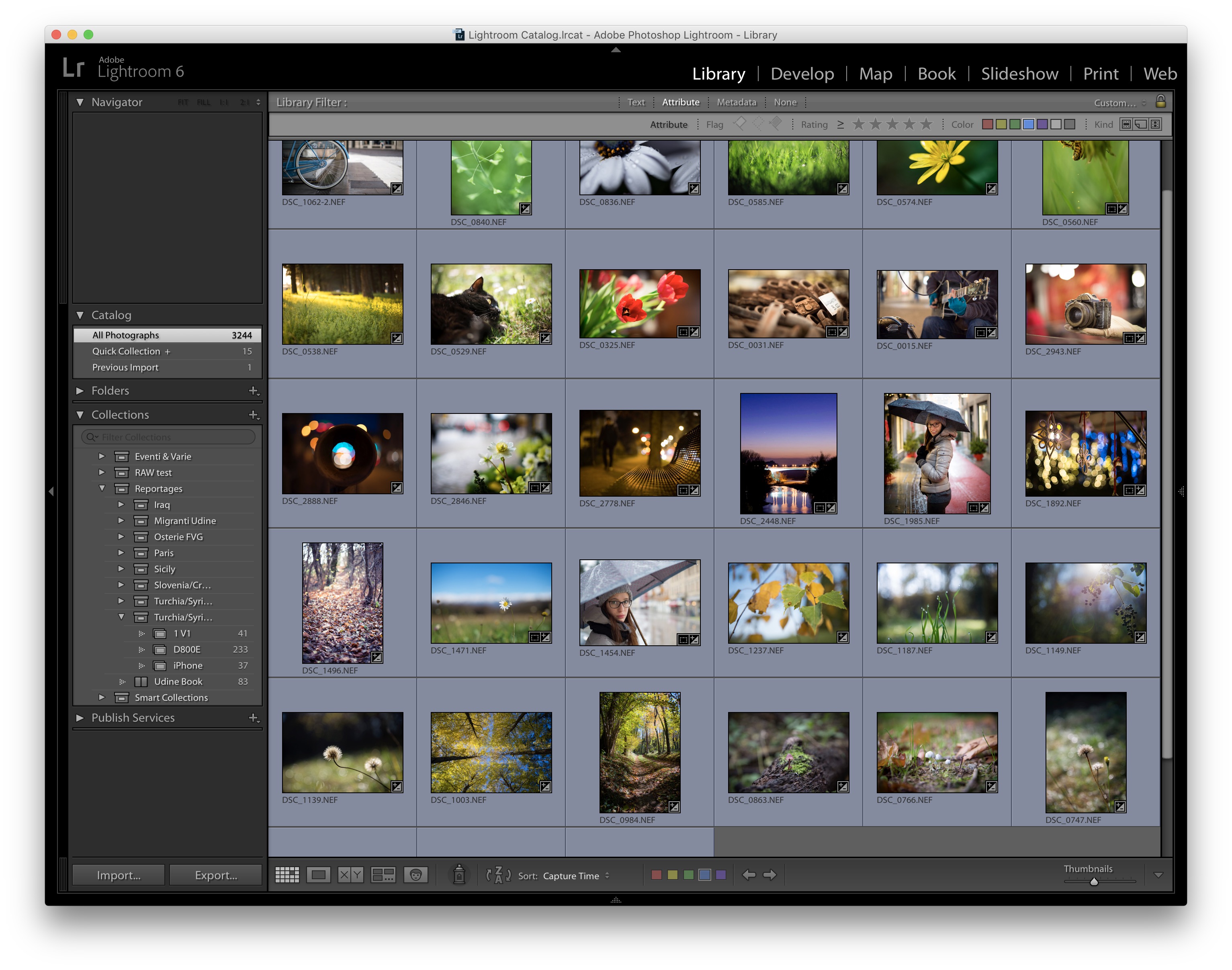Image resolution: width=1232 pixels, height=970 pixels.
Task: Open the Print module
Action: pyautogui.click(x=1100, y=73)
